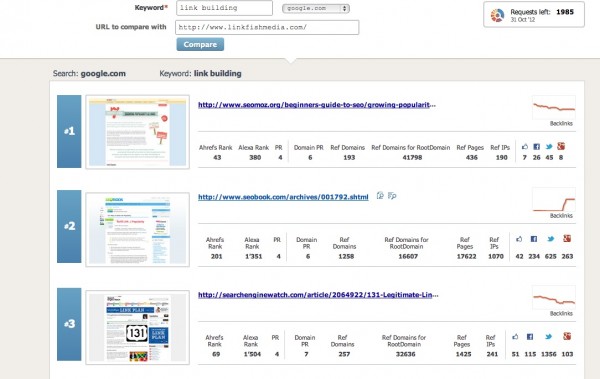
Task: Open the searchenginewatch.com article link
Action: click(318, 295)
